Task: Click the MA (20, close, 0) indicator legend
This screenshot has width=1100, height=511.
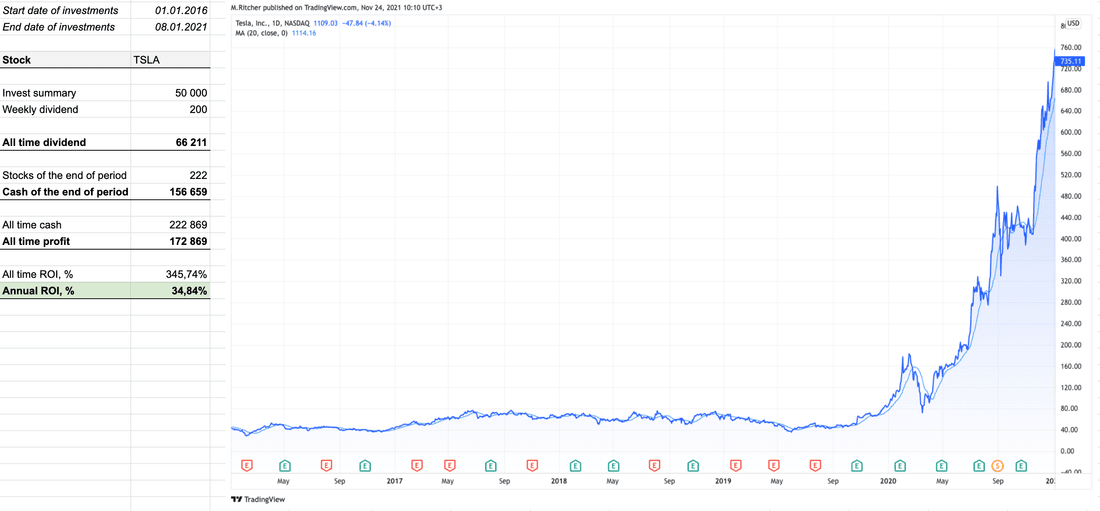Action: click(262, 33)
